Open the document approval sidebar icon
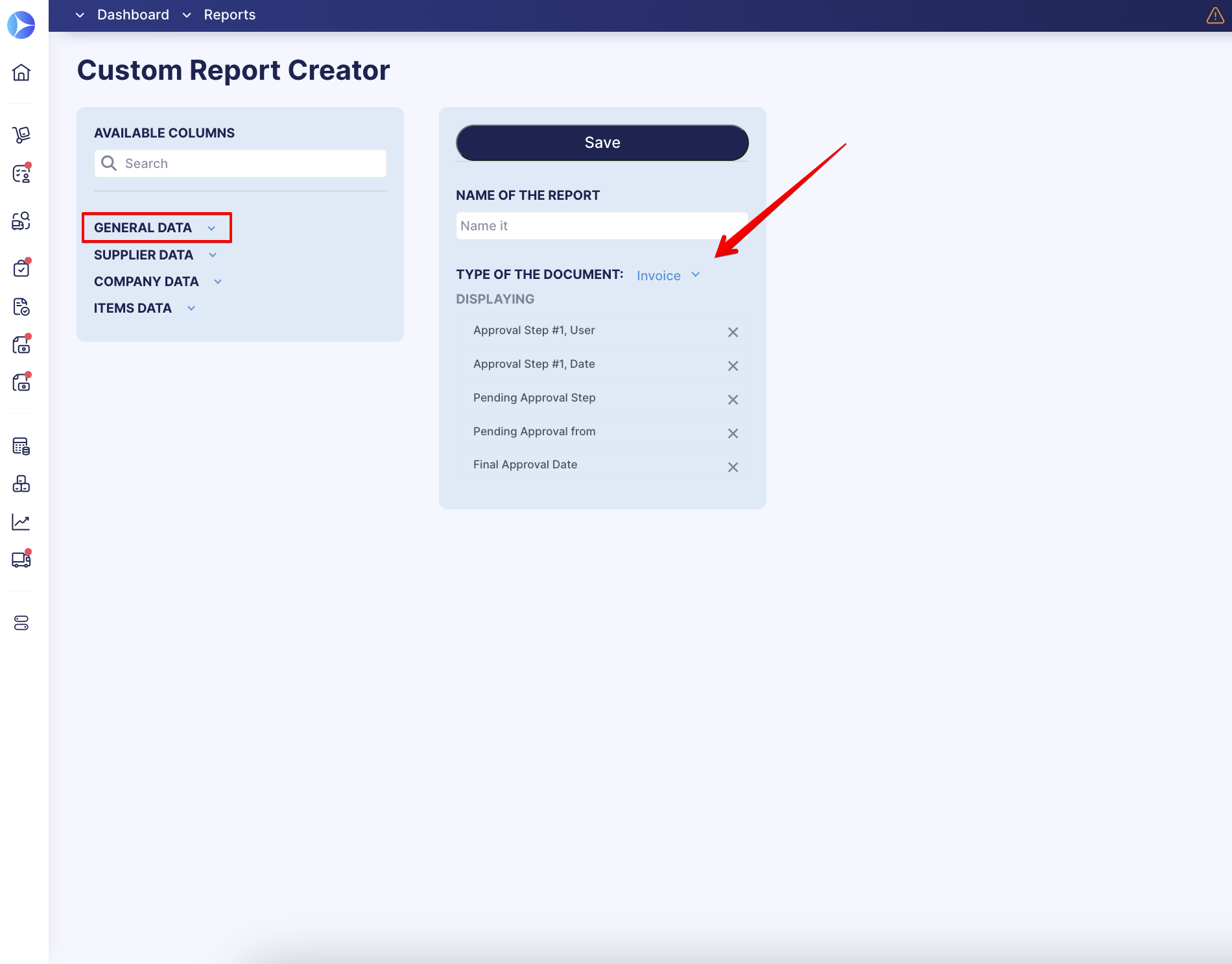1232x964 pixels. pos(21,306)
